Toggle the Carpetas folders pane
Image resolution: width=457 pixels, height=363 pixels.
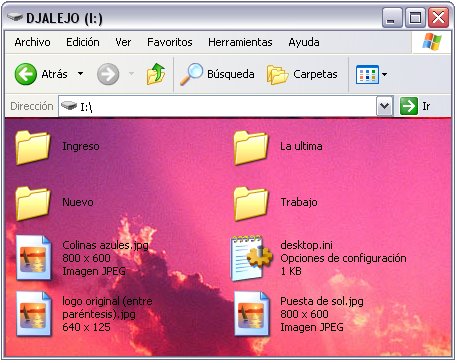[x=302, y=74]
